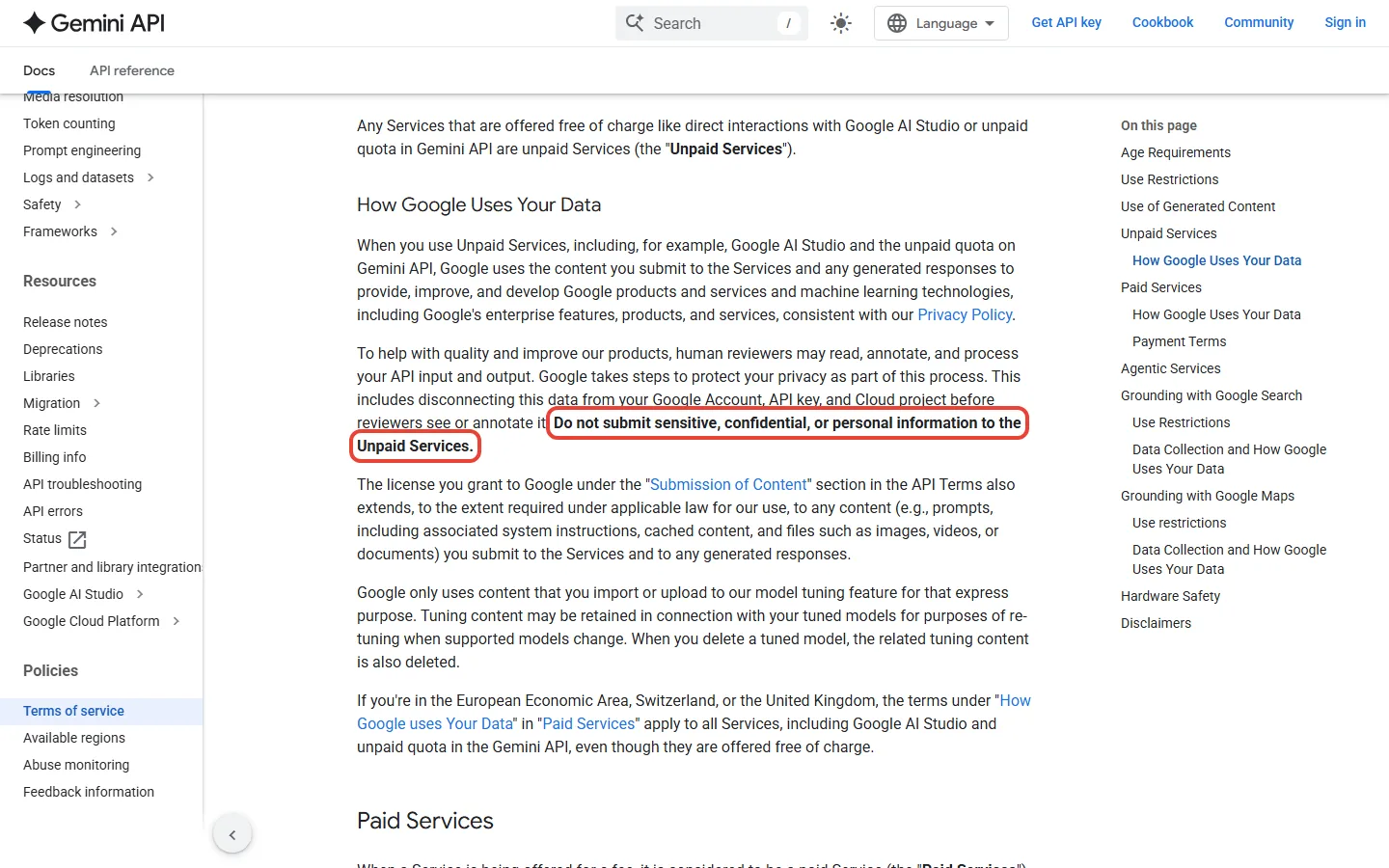Click Sign in

pos(1345,22)
